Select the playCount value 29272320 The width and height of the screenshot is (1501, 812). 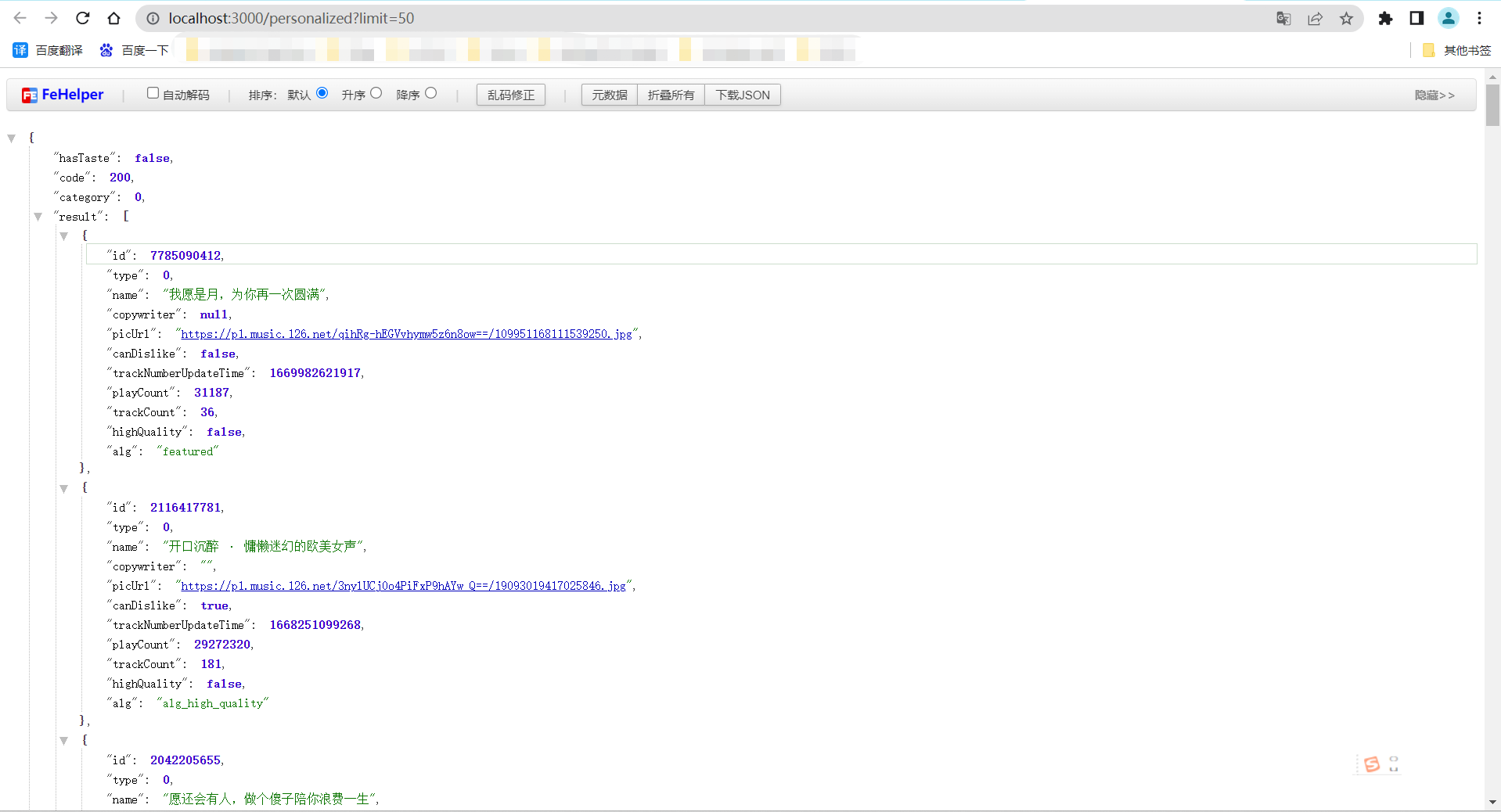pyautogui.click(x=222, y=645)
